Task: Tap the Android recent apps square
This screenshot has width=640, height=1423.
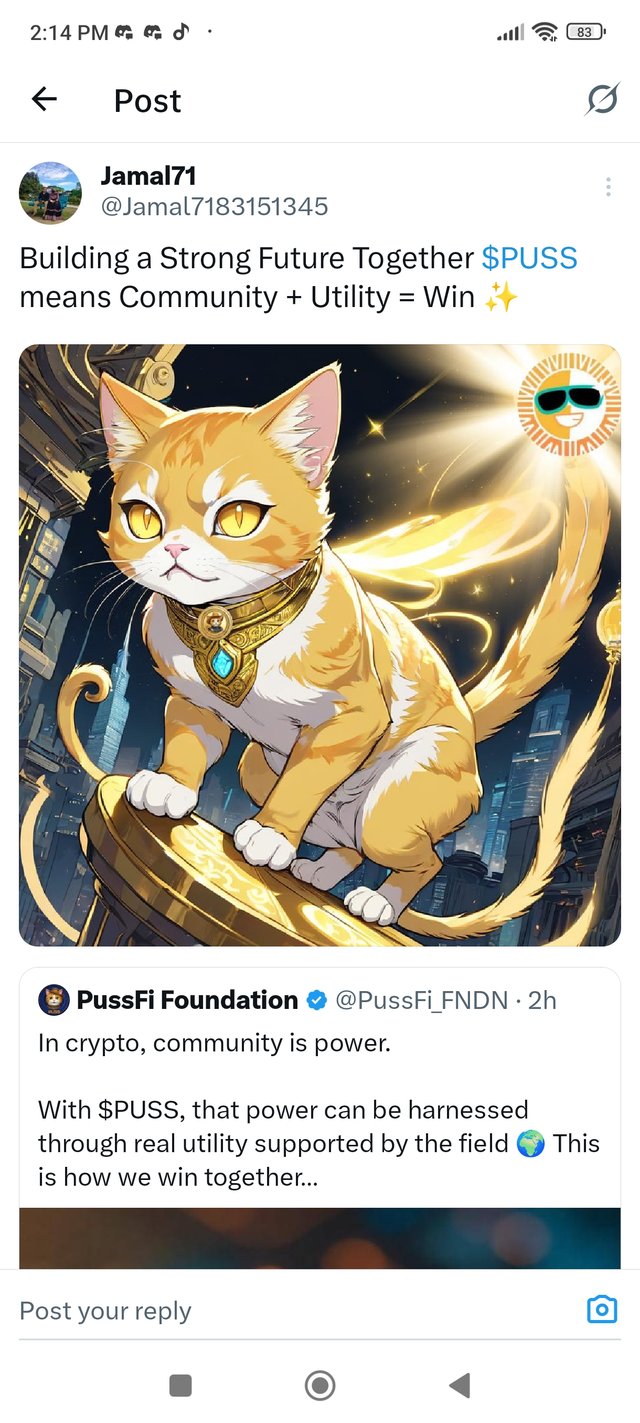Action: click(x=181, y=1385)
